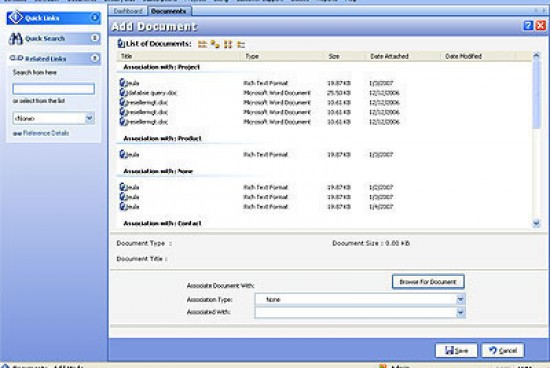Click the Association with : Contact group header
This screenshot has height=368, width=550.
162,223
